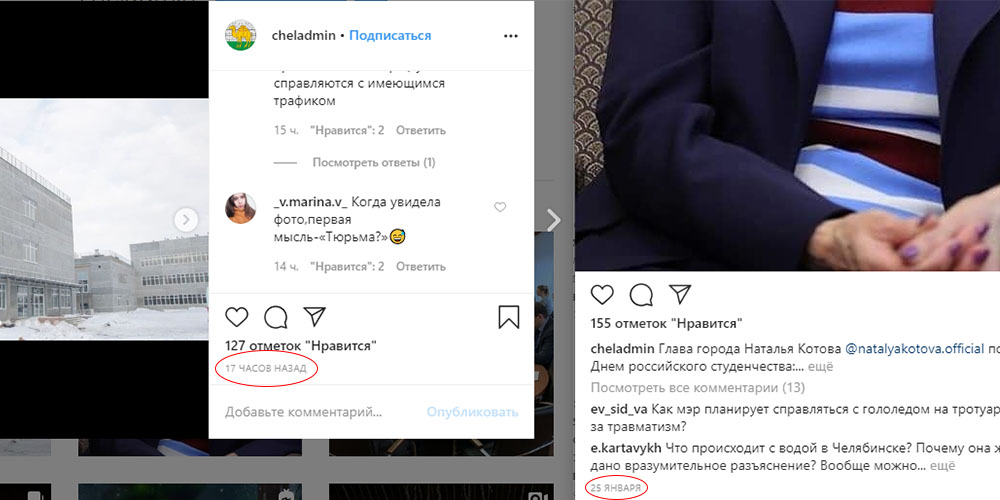Like _v.marina.v_ comment with small heart

(500, 207)
